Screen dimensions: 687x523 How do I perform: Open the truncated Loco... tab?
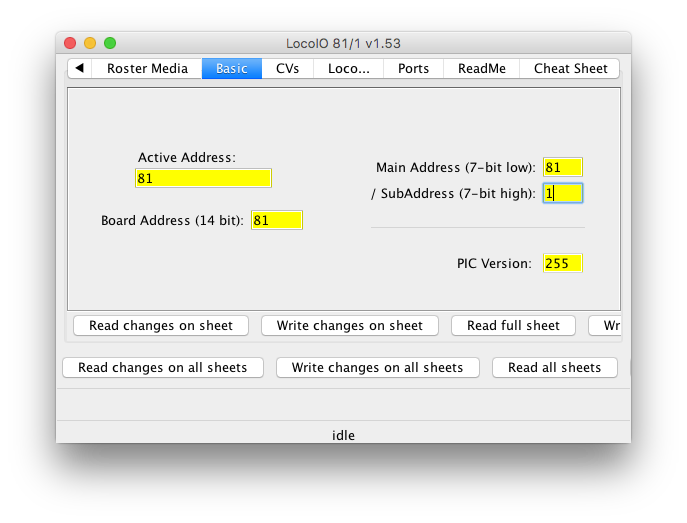(x=348, y=68)
